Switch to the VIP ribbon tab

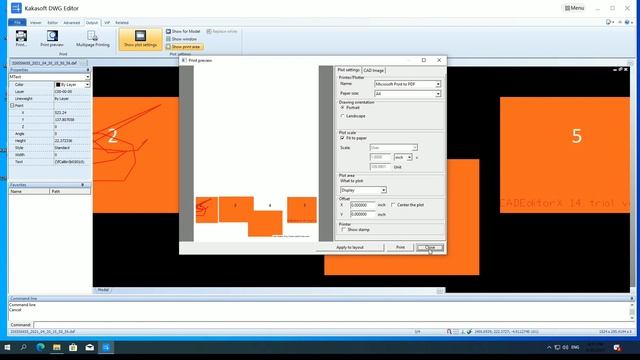[x=107, y=22]
